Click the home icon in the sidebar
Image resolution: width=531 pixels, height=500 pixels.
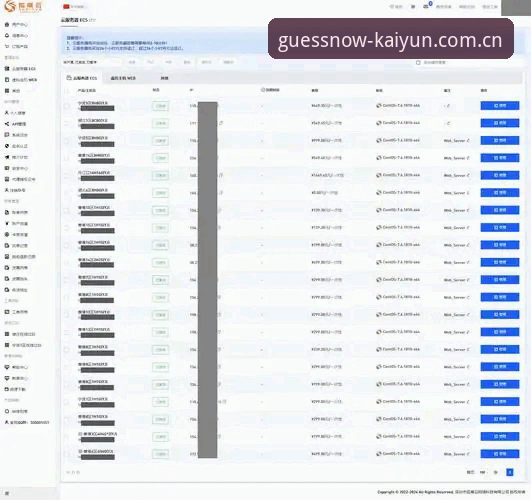7,24
